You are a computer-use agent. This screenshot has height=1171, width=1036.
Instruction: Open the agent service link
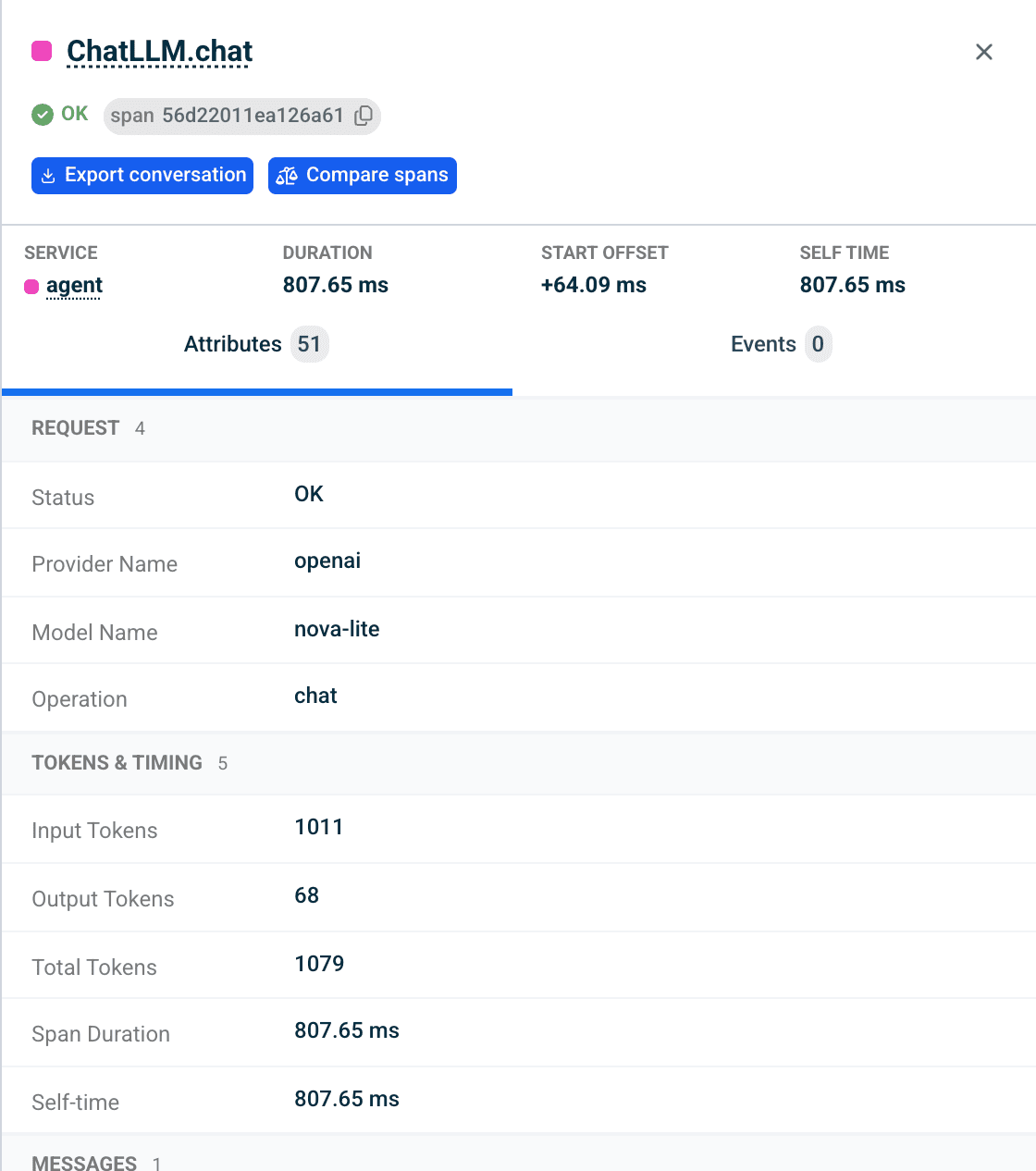pyautogui.click(x=74, y=286)
